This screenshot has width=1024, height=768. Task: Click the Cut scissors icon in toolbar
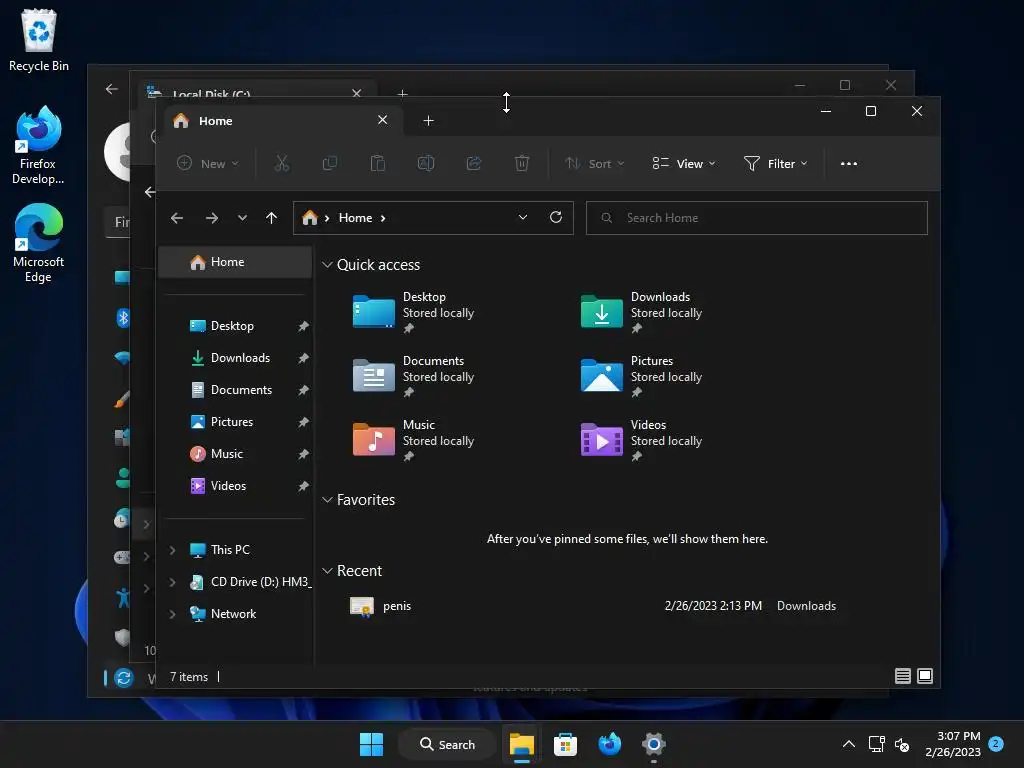click(281, 163)
